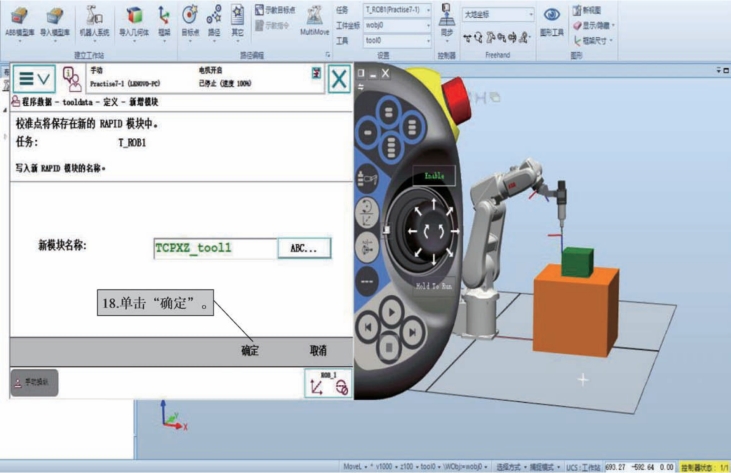Screen dimensions: 731x473
Task: Select Freehand multi-robot jog tool
Action: point(525,38)
